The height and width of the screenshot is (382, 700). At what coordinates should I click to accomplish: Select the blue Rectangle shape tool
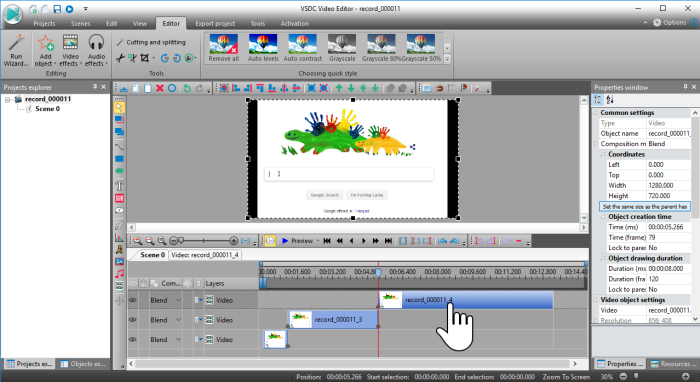pos(119,159)
